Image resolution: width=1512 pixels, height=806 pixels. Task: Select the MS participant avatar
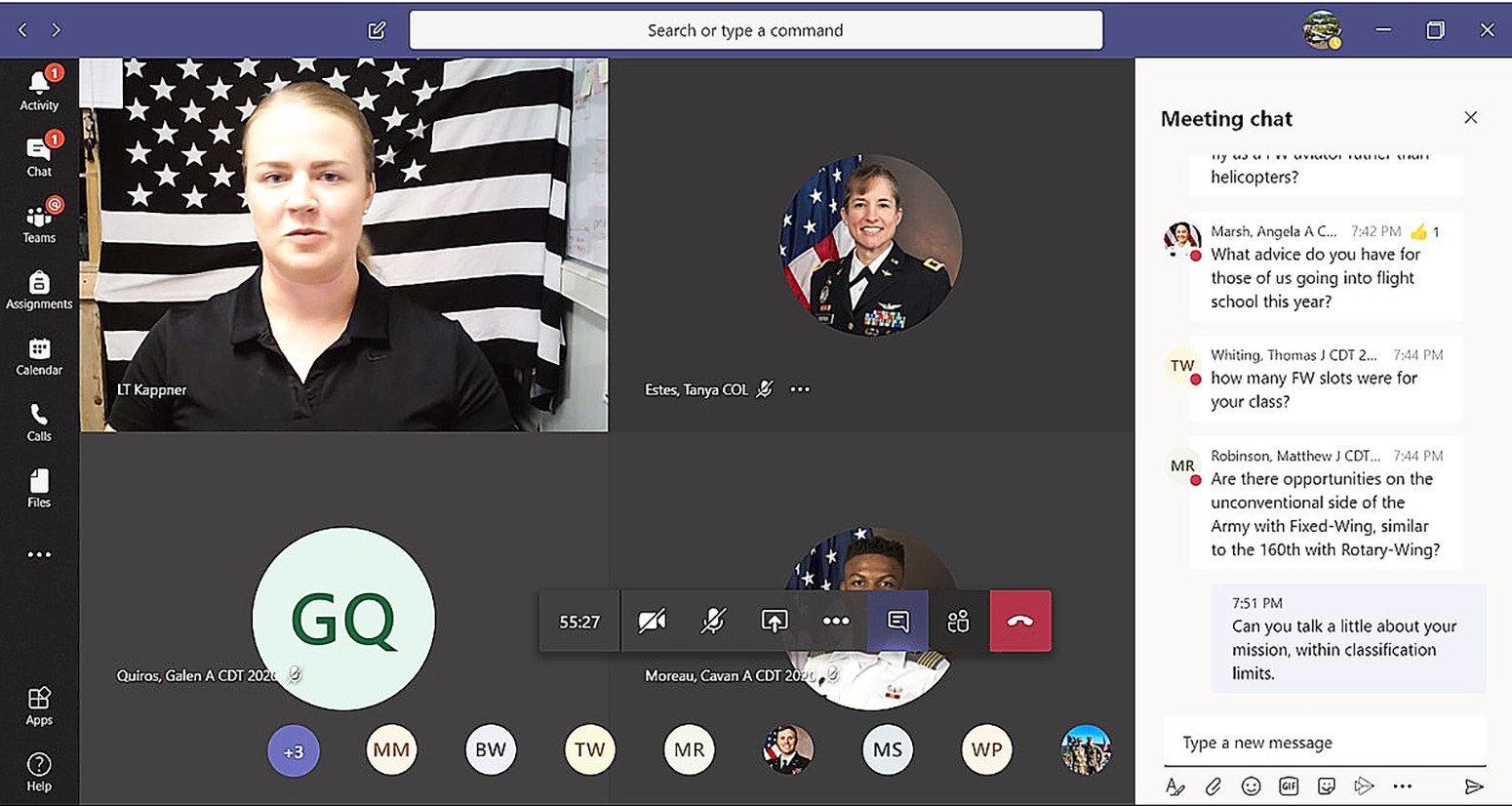coord(888,749)
